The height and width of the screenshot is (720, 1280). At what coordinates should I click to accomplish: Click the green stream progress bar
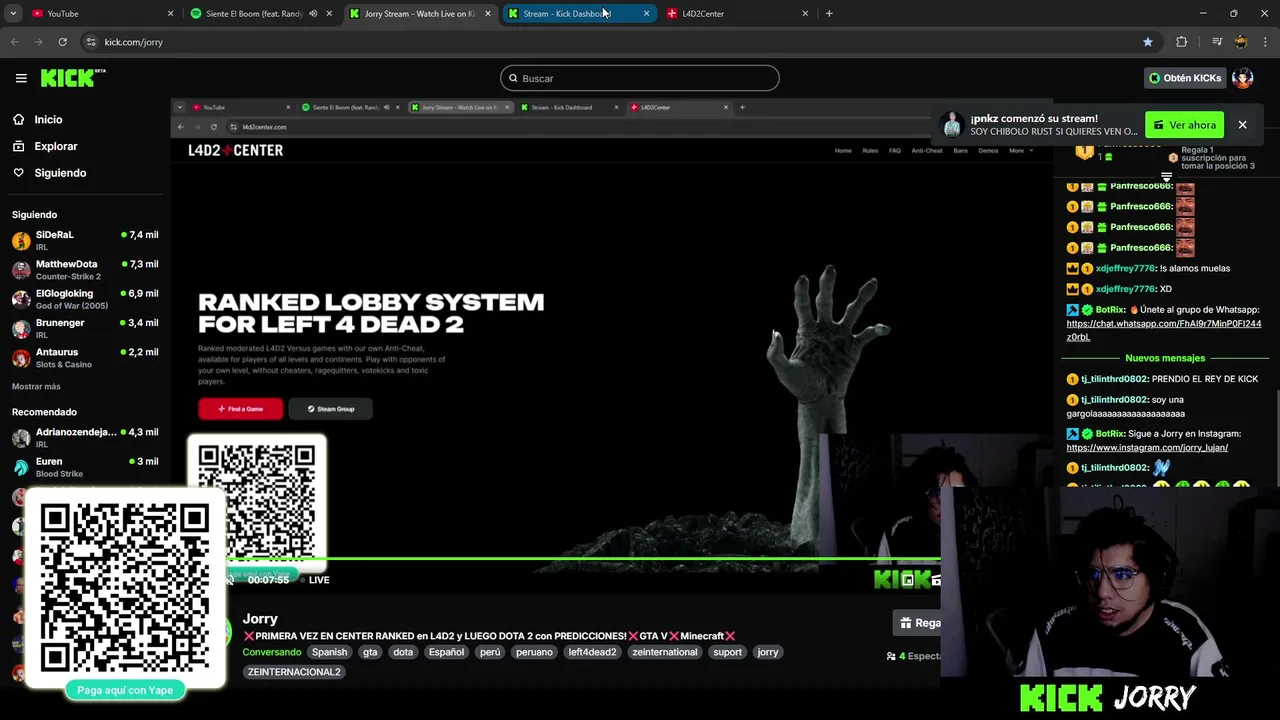coord(583,560)
